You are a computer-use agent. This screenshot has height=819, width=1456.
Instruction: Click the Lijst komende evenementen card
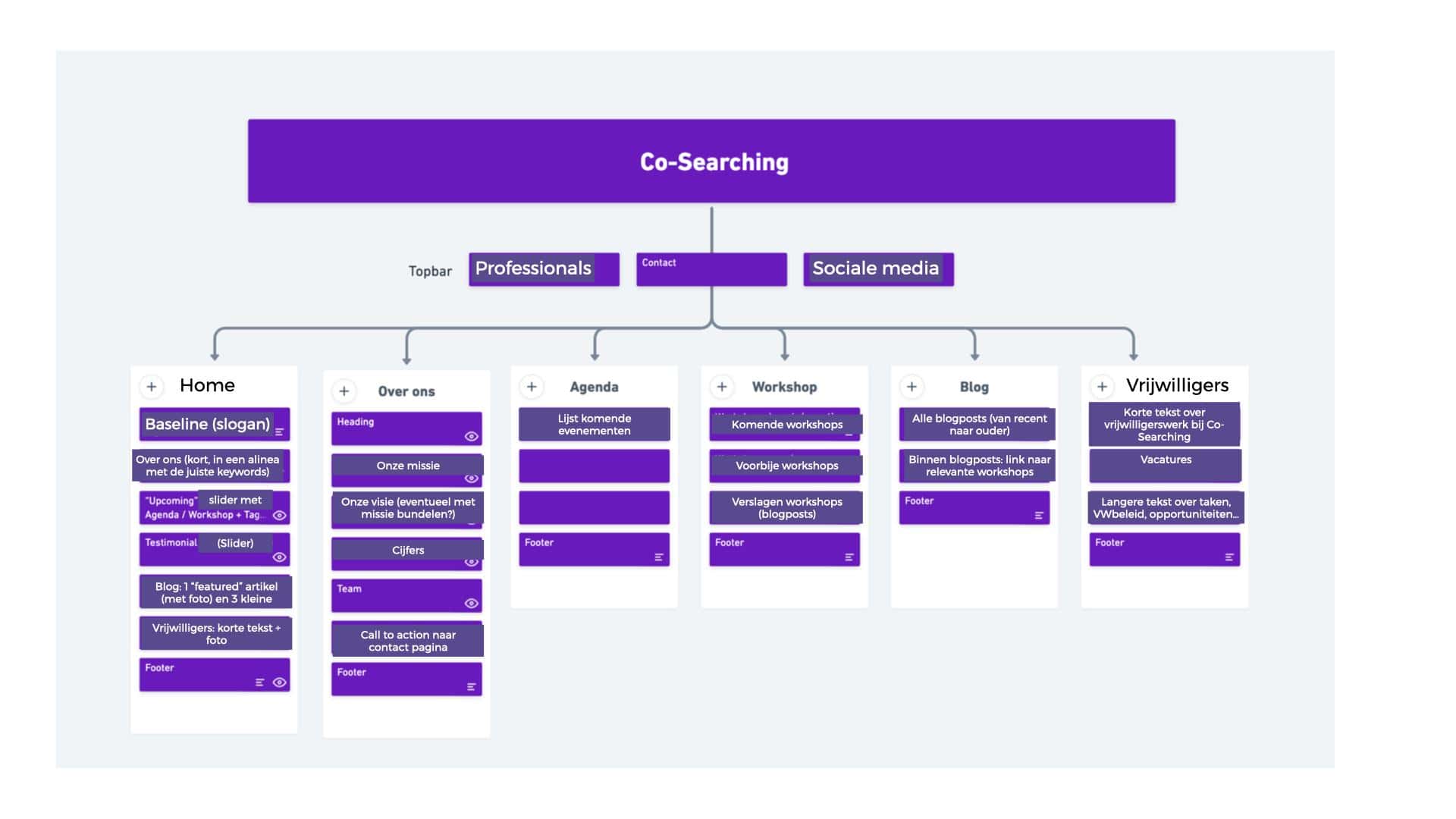pyautogui.click(x=594, y=425)
